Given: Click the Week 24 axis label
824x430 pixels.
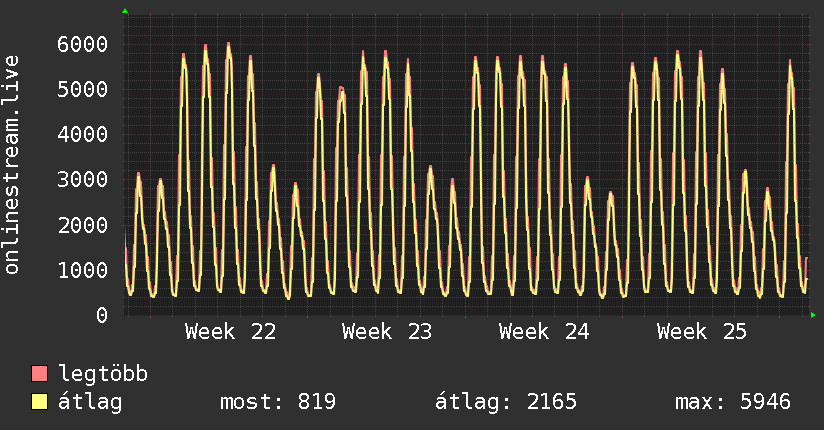Looking at the screenshot, I should tap(544, 332).
